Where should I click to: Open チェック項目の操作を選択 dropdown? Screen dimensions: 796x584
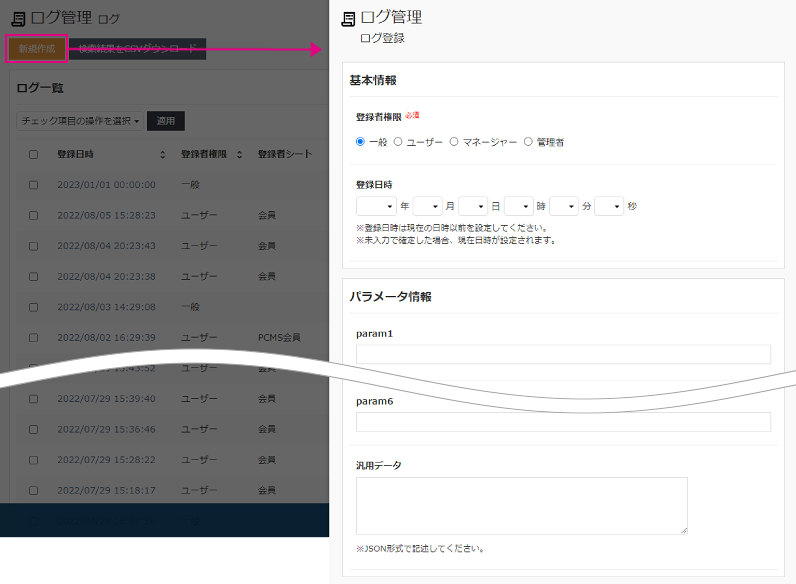[80, 121]
